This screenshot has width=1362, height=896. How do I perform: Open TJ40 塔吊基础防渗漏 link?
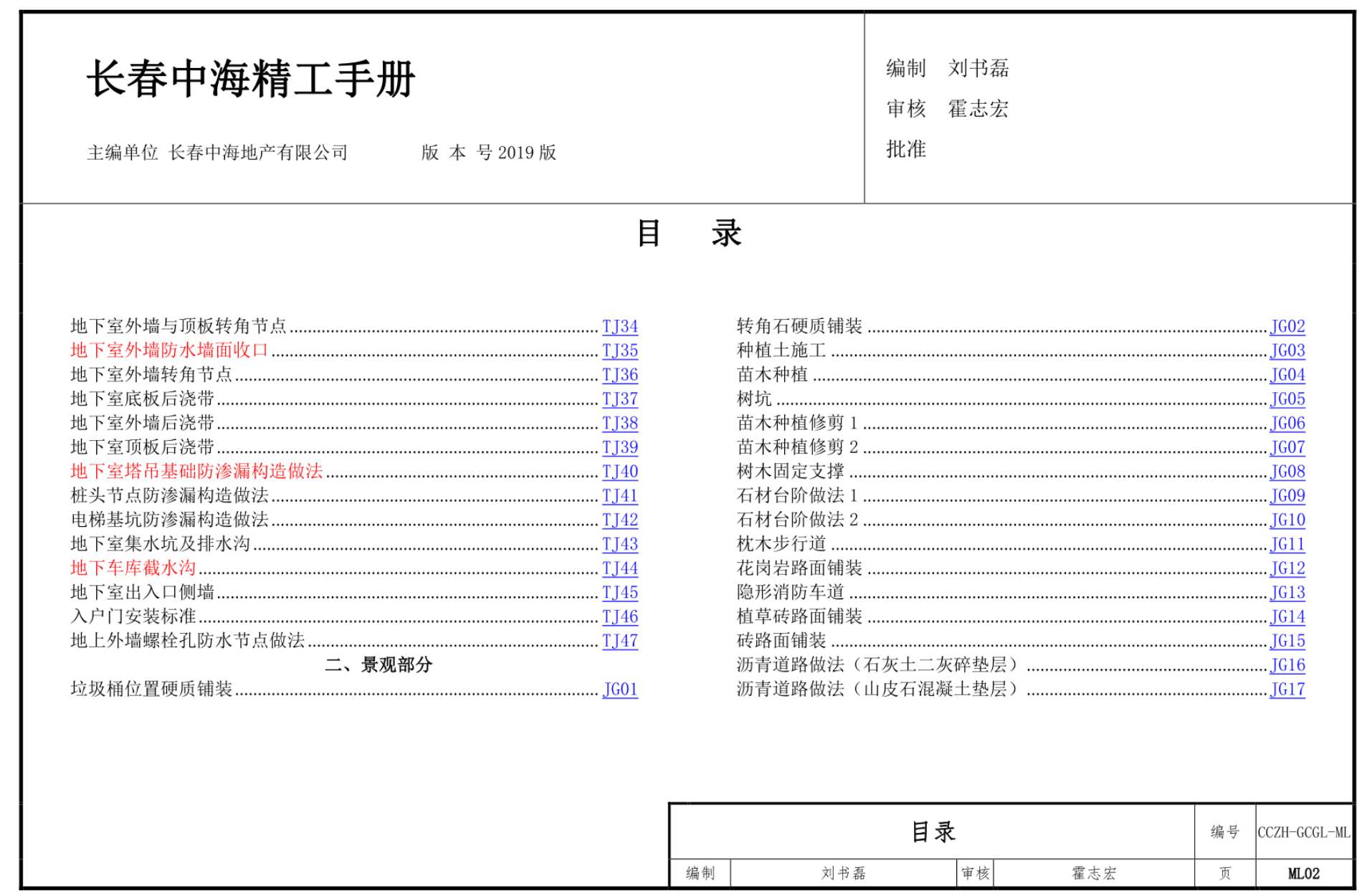(619, 472)
